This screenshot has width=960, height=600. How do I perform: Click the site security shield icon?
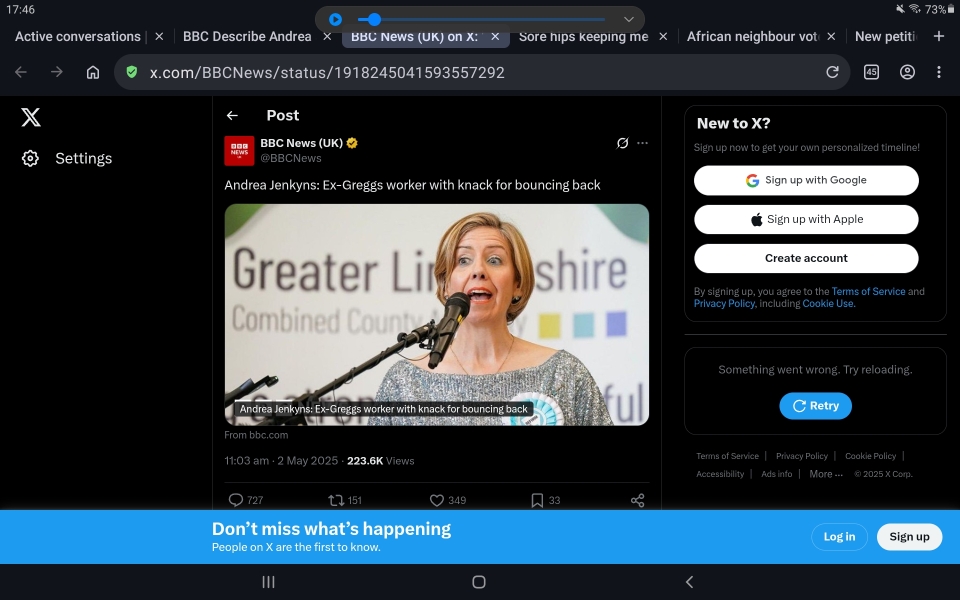pos(132,72)
